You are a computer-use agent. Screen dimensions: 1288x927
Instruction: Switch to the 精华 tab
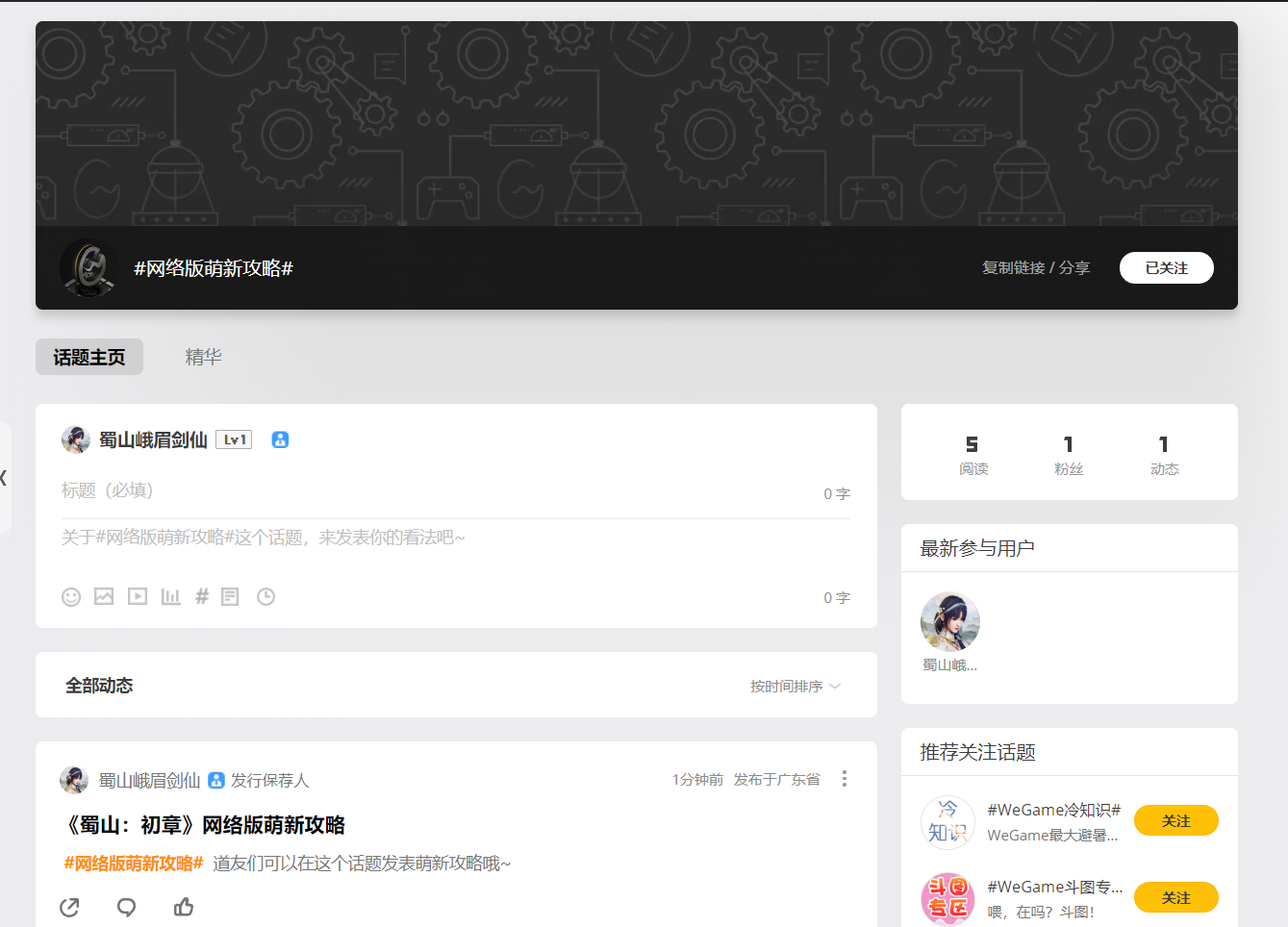click(203, 357)
